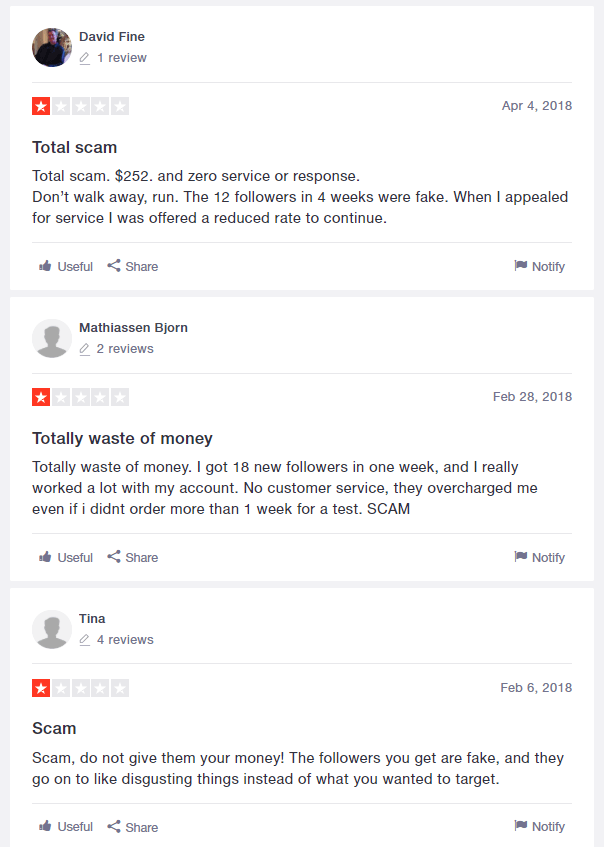Click the thumbs-up icon on Tina's review

(x=45, y=826)
